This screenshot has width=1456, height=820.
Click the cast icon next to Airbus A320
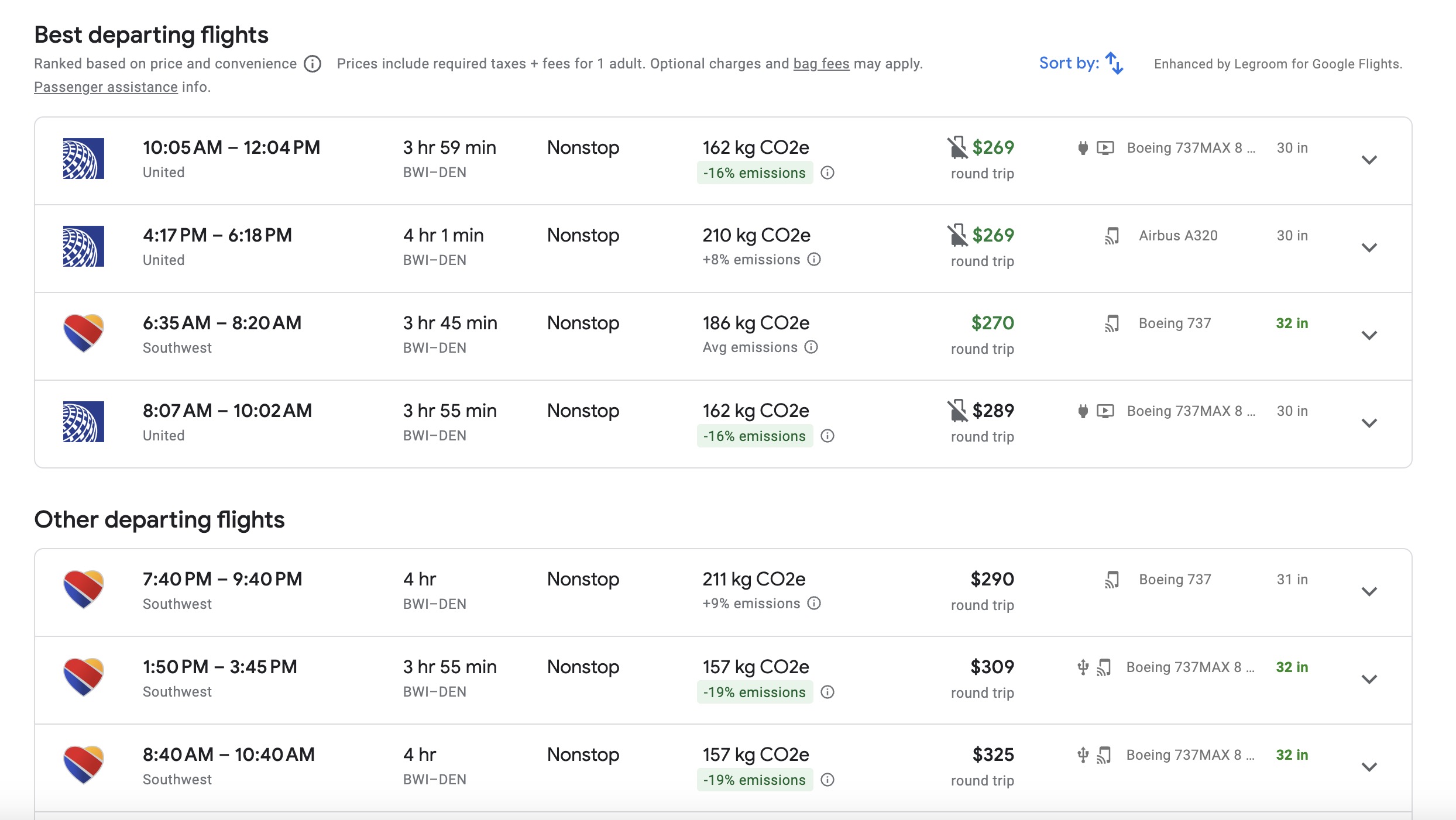[1111, 235]
